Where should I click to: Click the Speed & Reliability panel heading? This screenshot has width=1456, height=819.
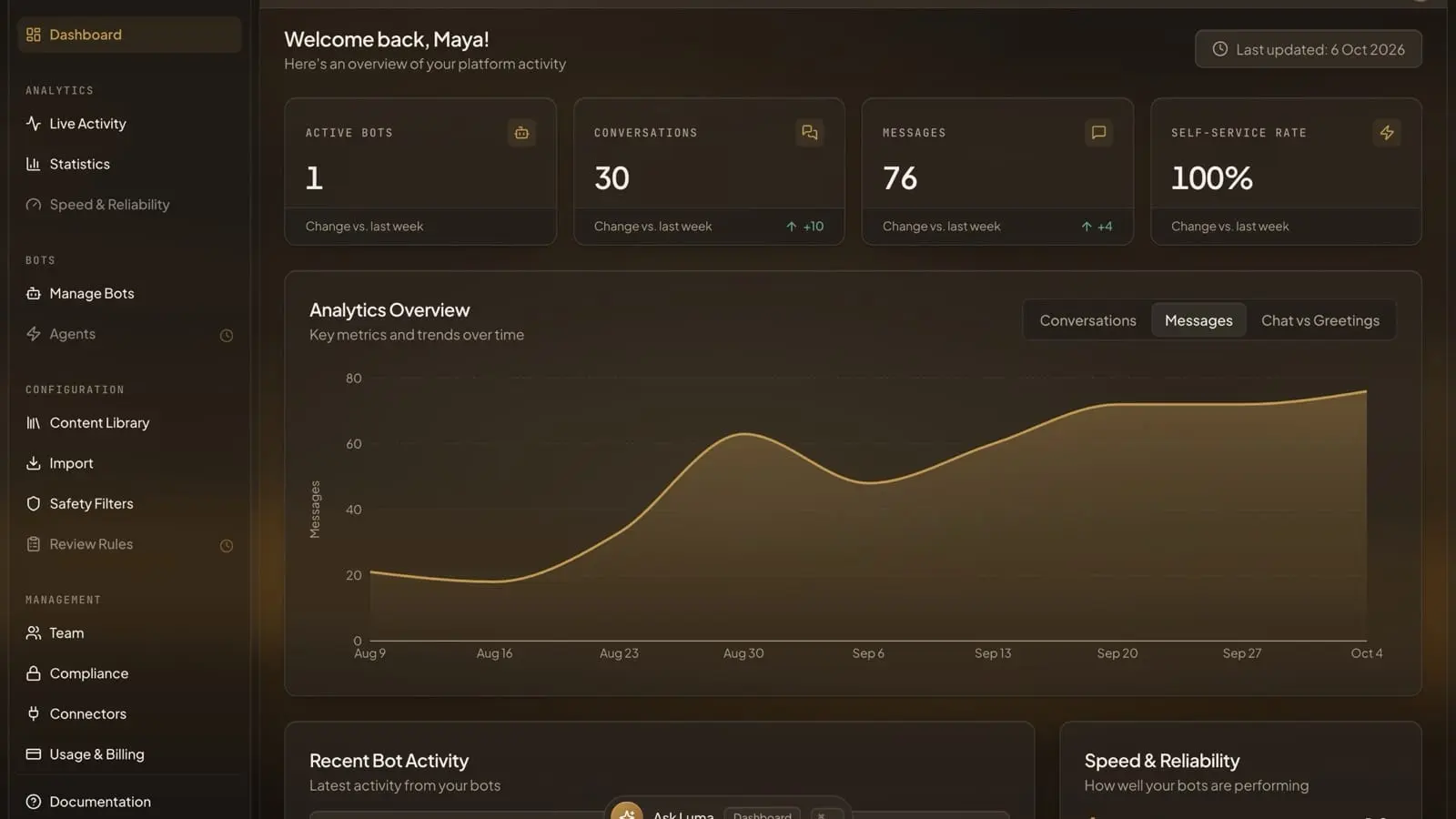[1162, 761]
